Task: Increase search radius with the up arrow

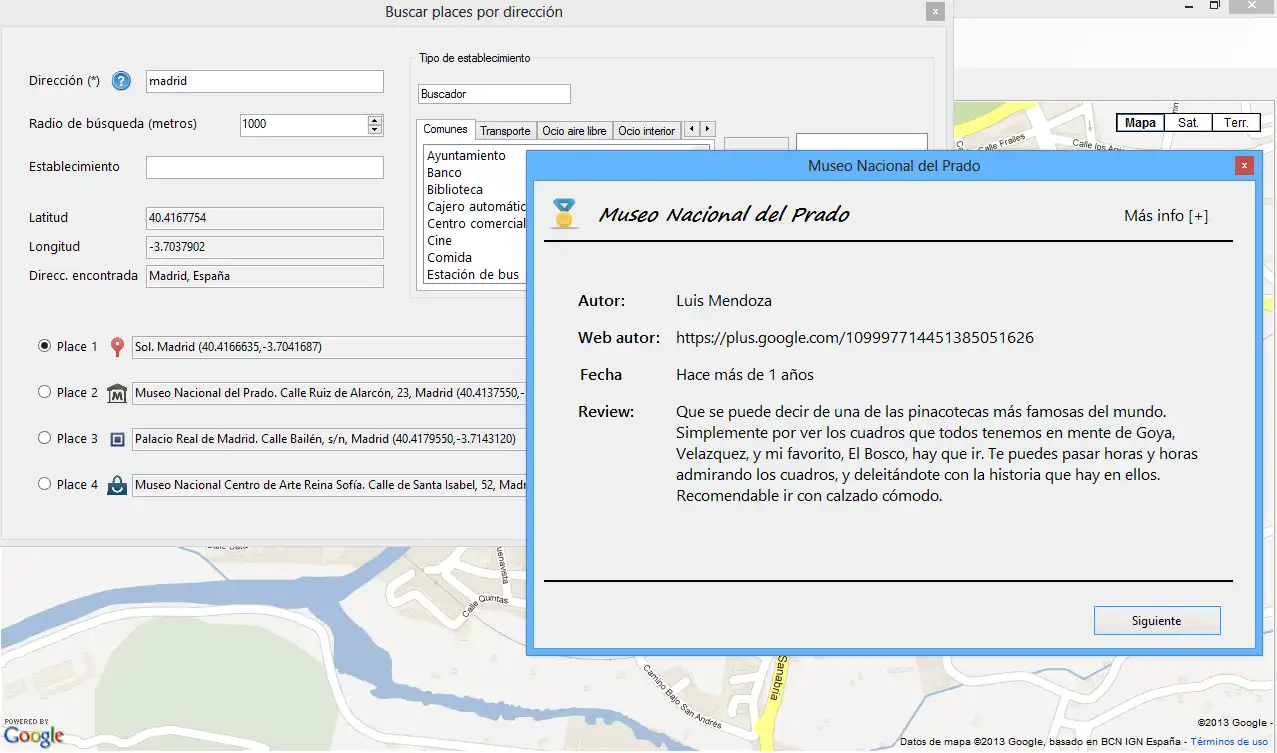Action: [375, 120]
